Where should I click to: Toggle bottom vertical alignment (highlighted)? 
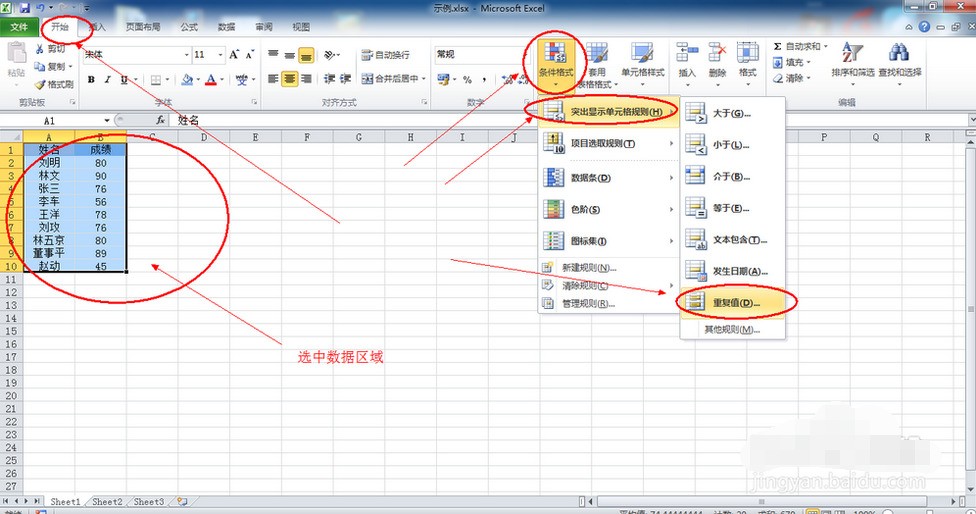(x=306, y=55)
